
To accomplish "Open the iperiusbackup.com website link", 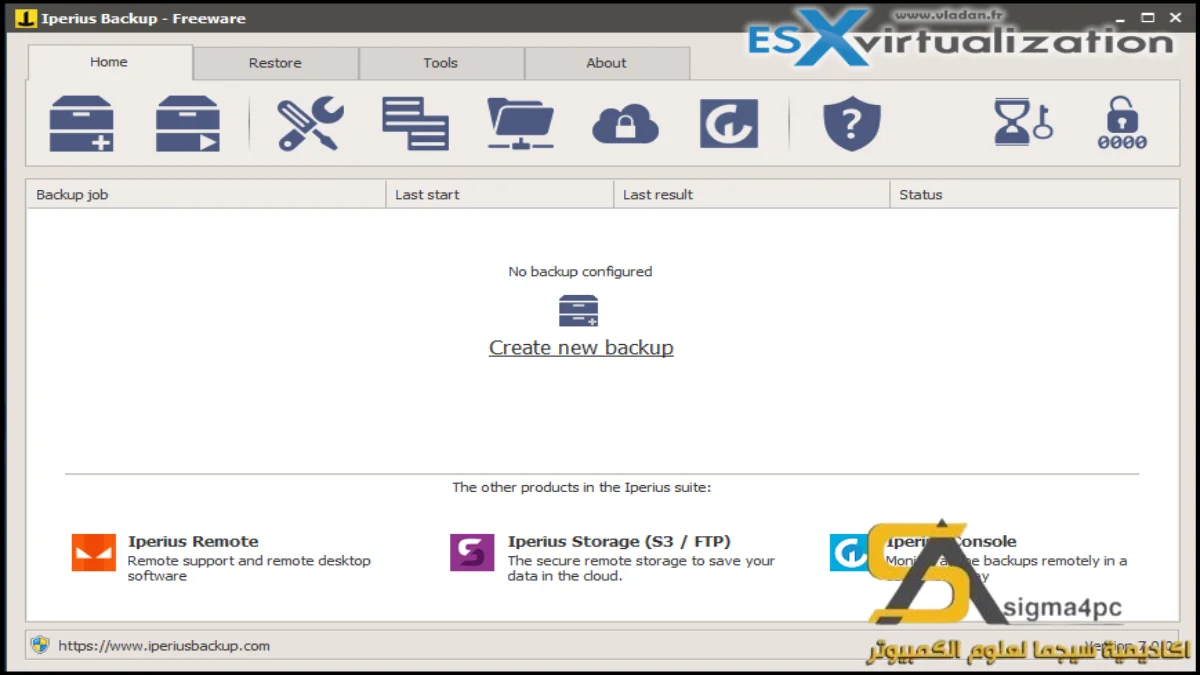I will coord(164,646).
